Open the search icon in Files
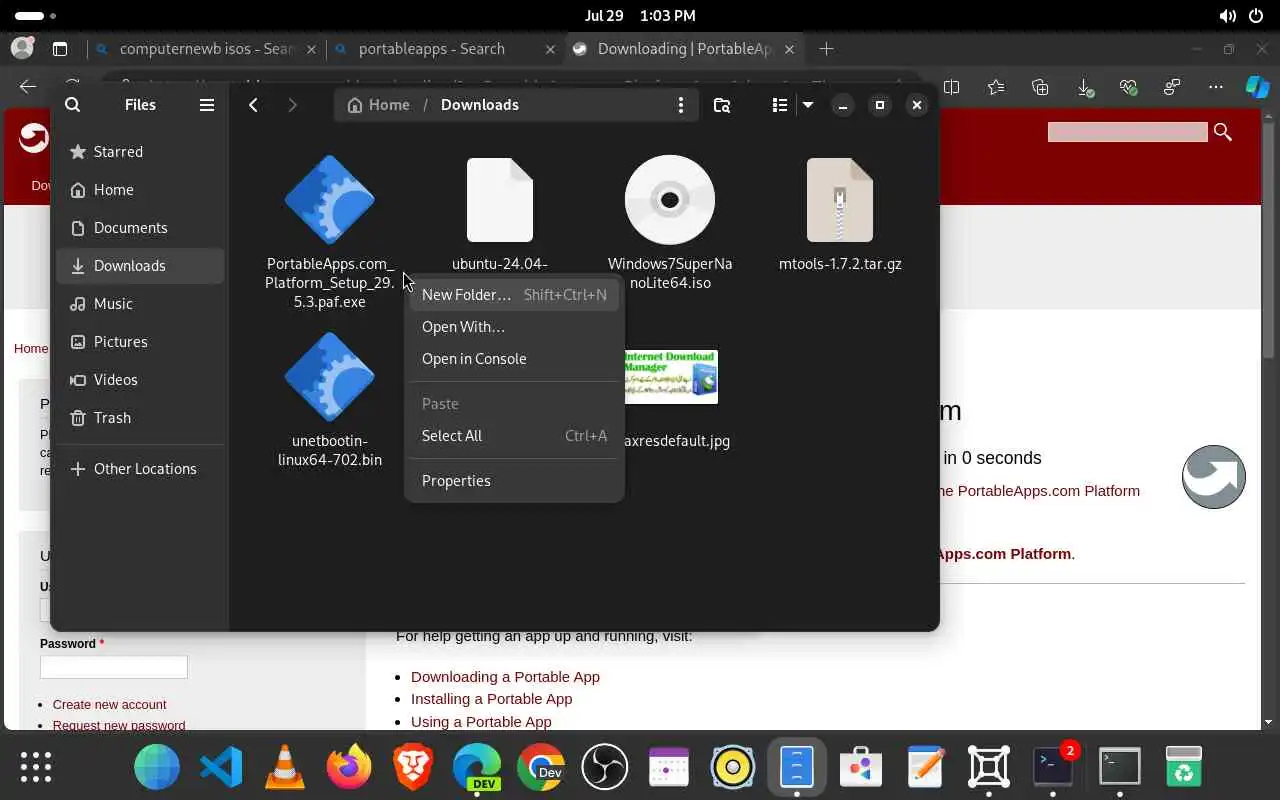 pyautogui.click(x=72, y=105)
